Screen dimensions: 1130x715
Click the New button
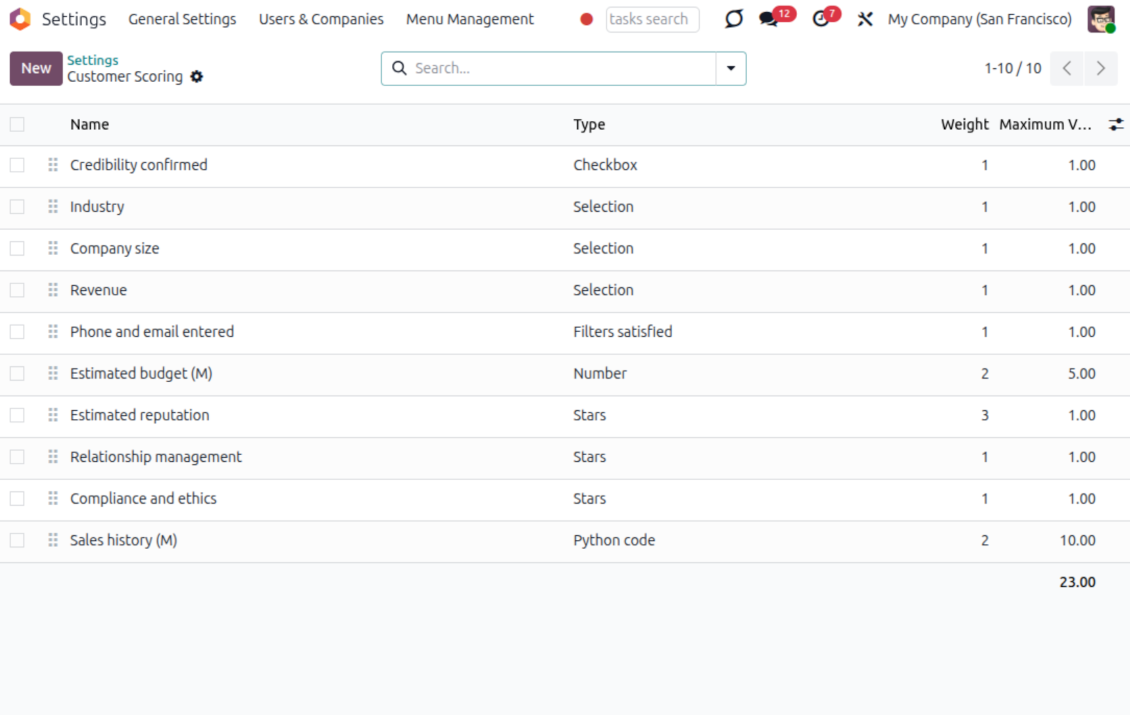pos(36,68)
